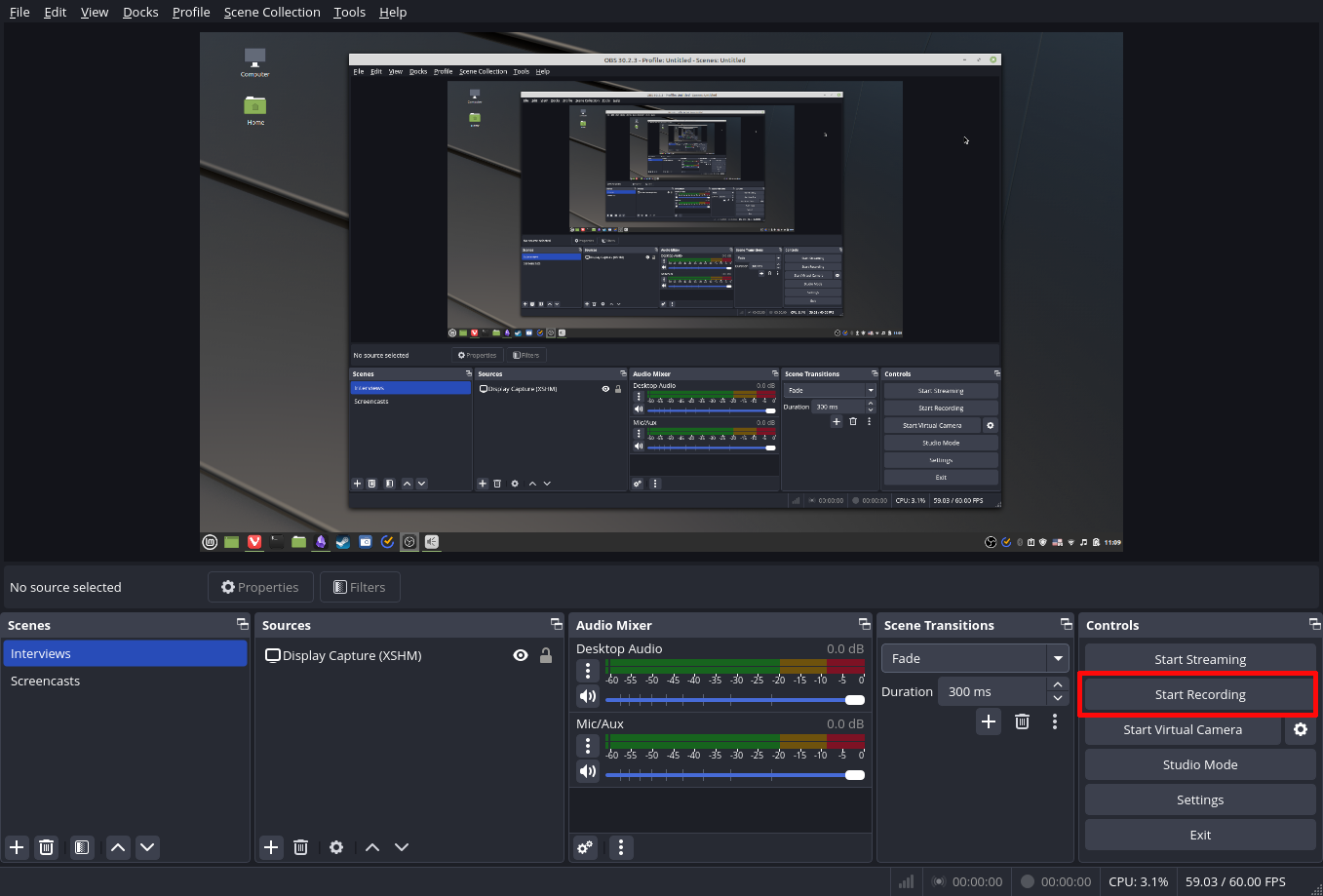The width and height of the screenshot is (1323, 896).
Task: Open the Scene Collection menu
Action: pyautogui.click(x=271, y=12)
